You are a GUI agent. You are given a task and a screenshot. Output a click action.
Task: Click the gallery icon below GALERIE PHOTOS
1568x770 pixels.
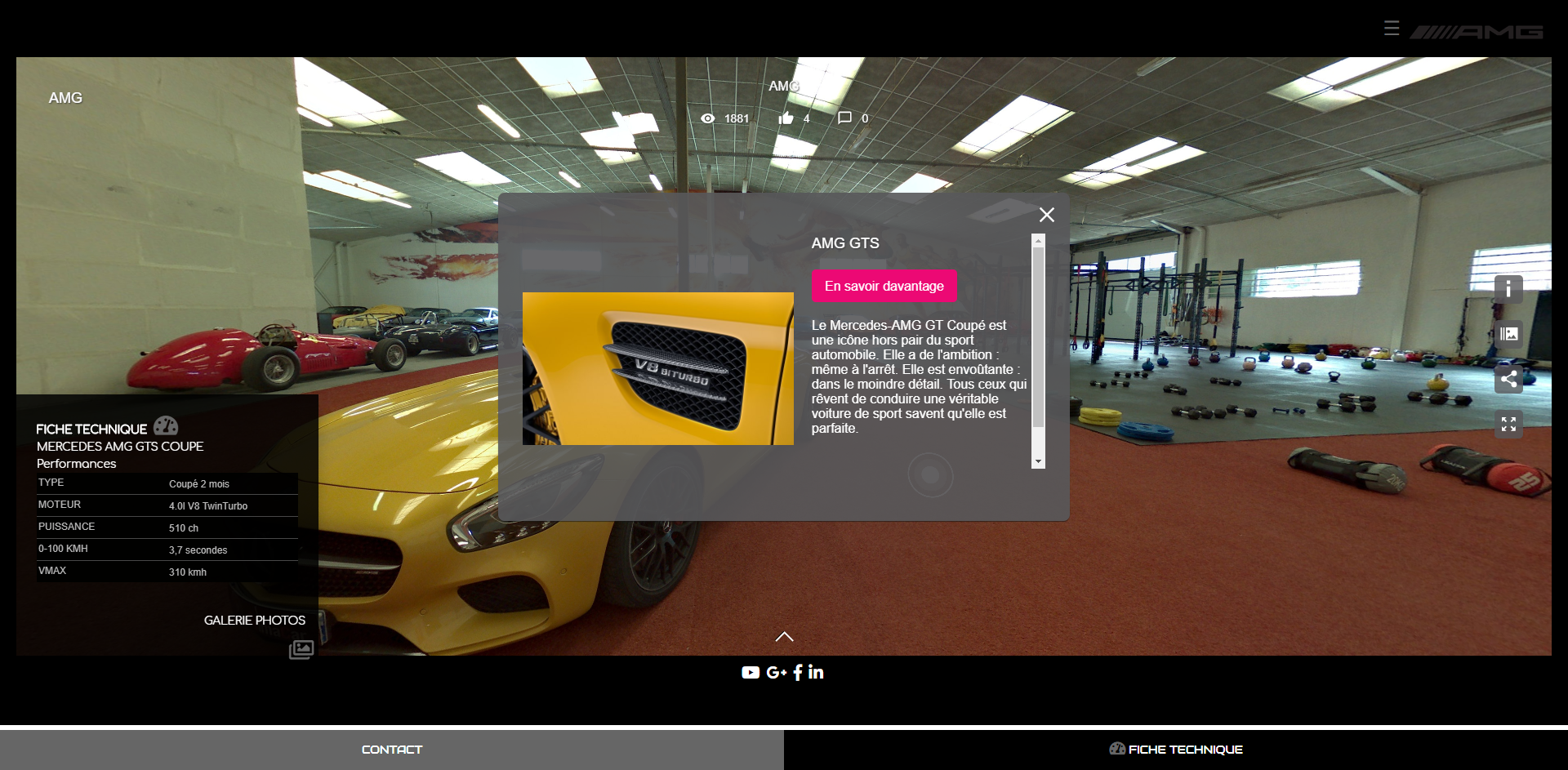point(301,649)
